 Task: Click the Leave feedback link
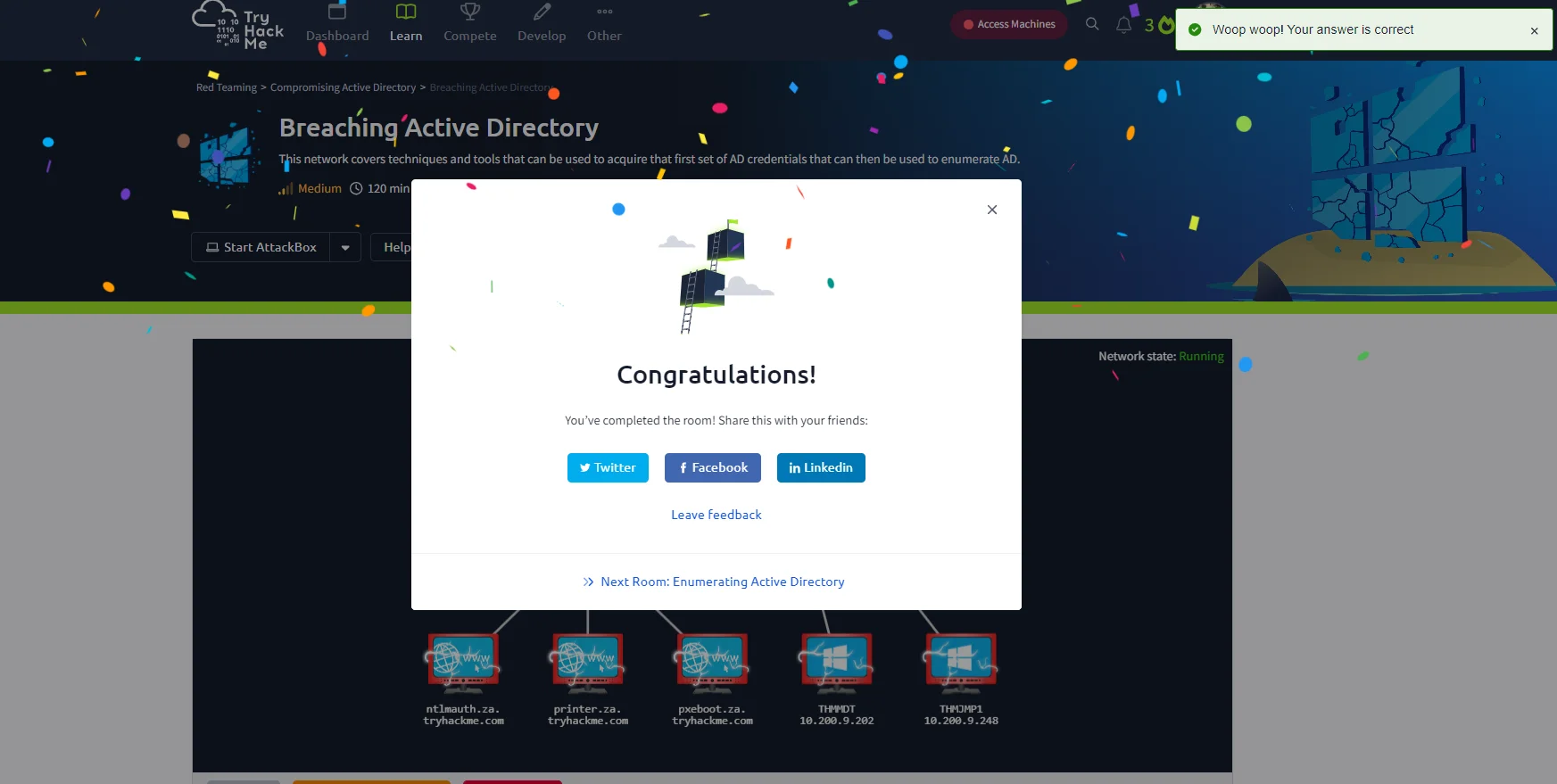[716, 515]
